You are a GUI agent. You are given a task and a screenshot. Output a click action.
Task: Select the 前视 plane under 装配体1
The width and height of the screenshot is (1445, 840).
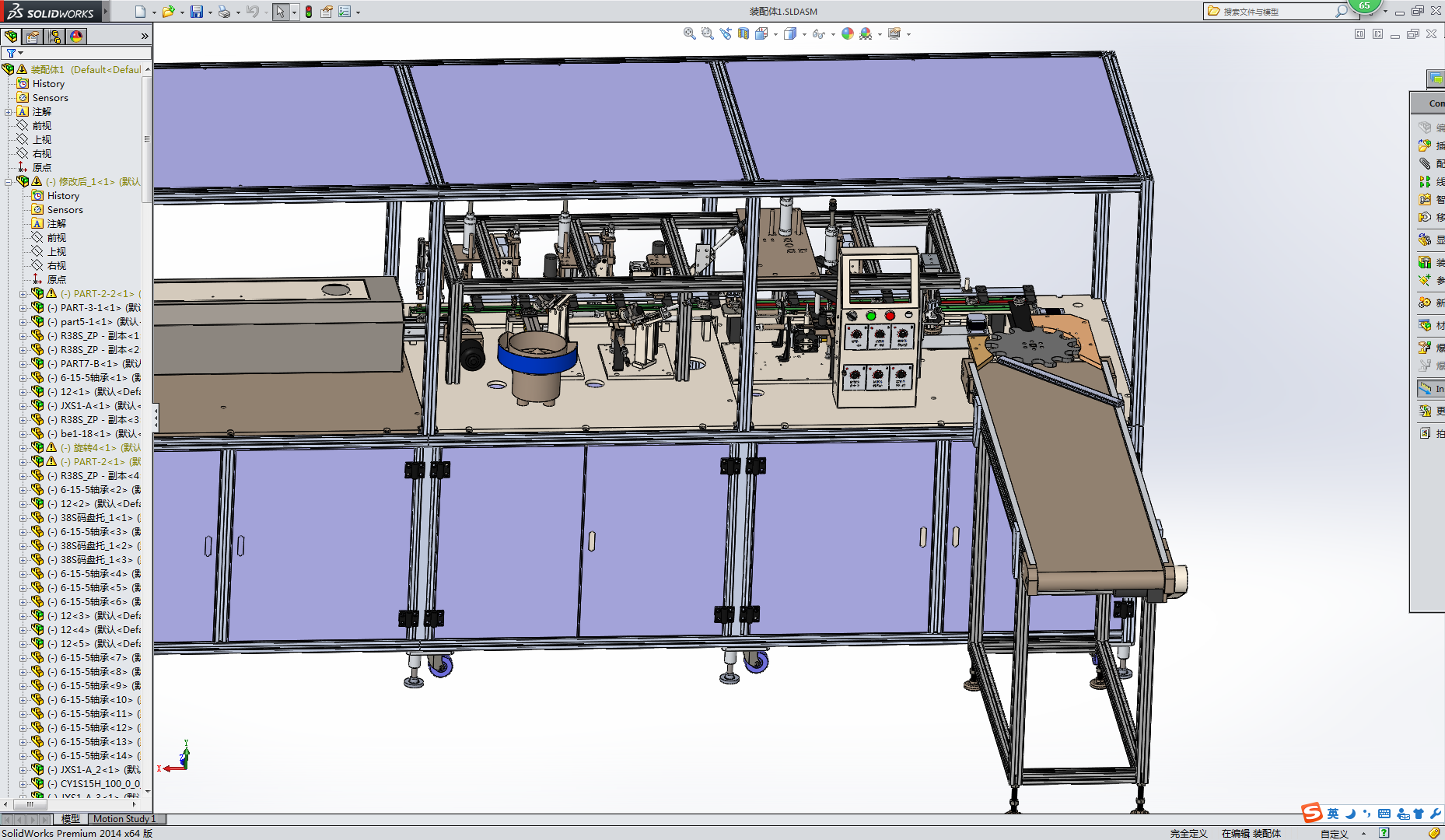pos(41,126)
